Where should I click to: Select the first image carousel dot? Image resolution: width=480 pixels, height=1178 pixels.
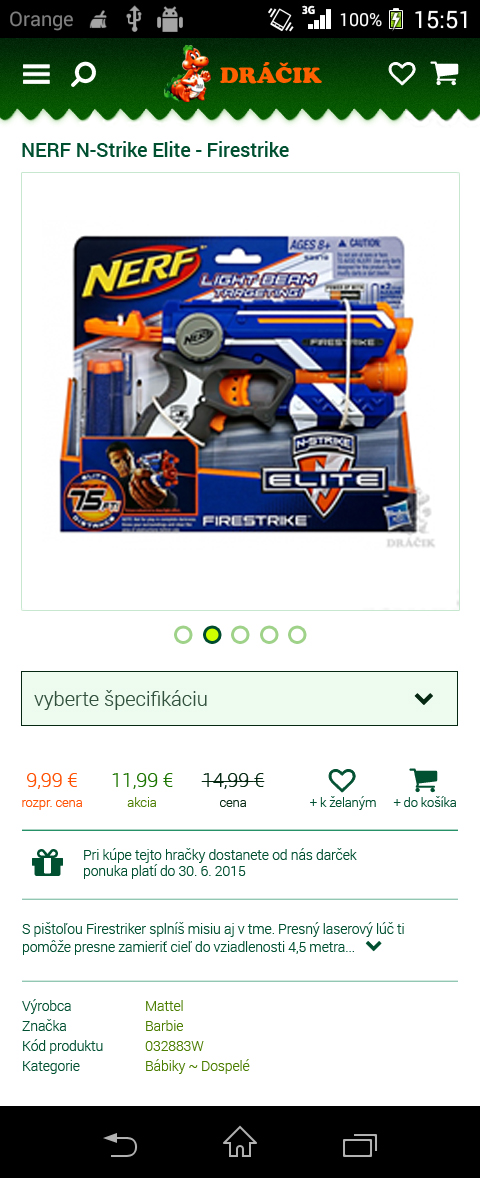pos(183,635)
